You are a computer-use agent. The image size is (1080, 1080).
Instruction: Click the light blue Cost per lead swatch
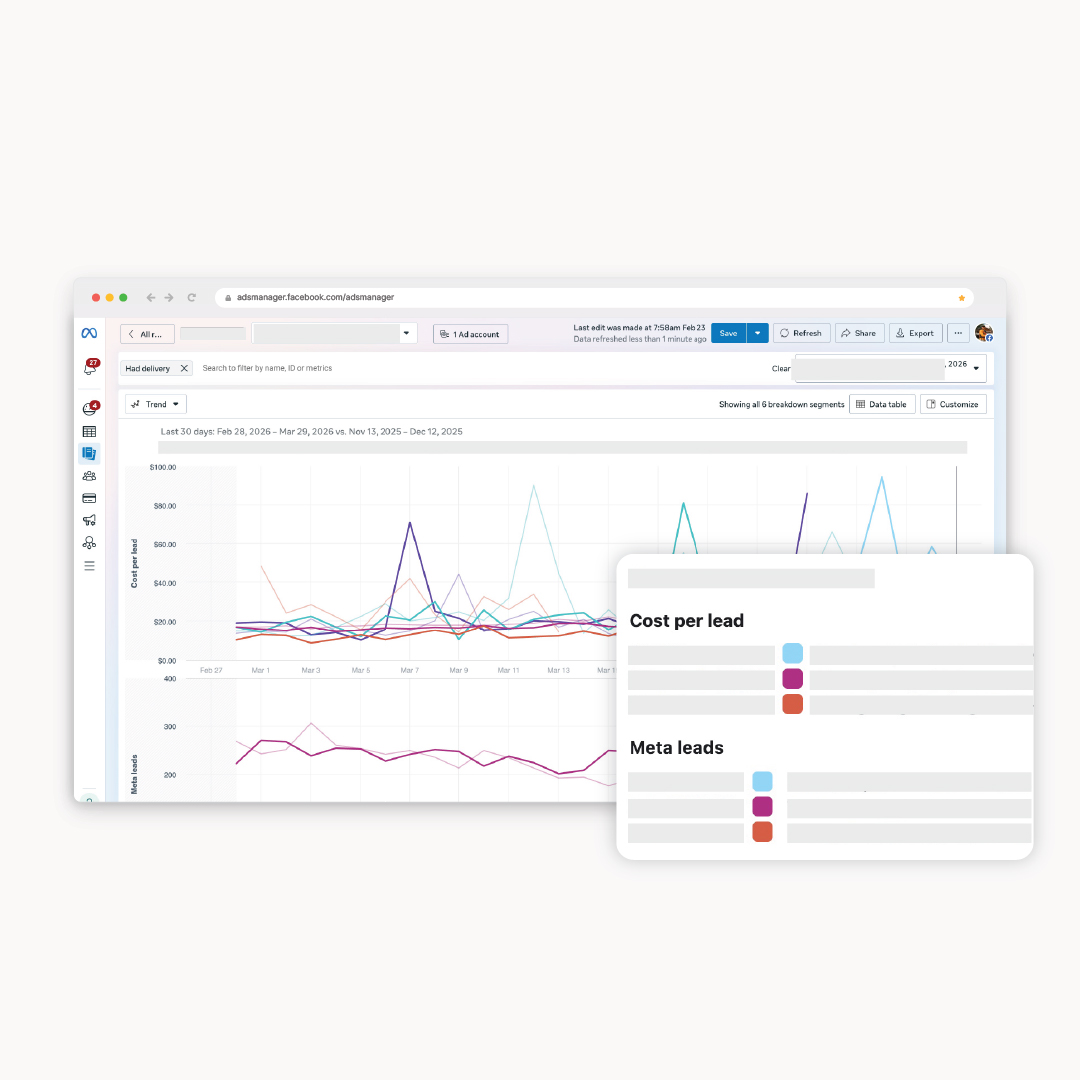pyautogui.click(x=792, y=654)
